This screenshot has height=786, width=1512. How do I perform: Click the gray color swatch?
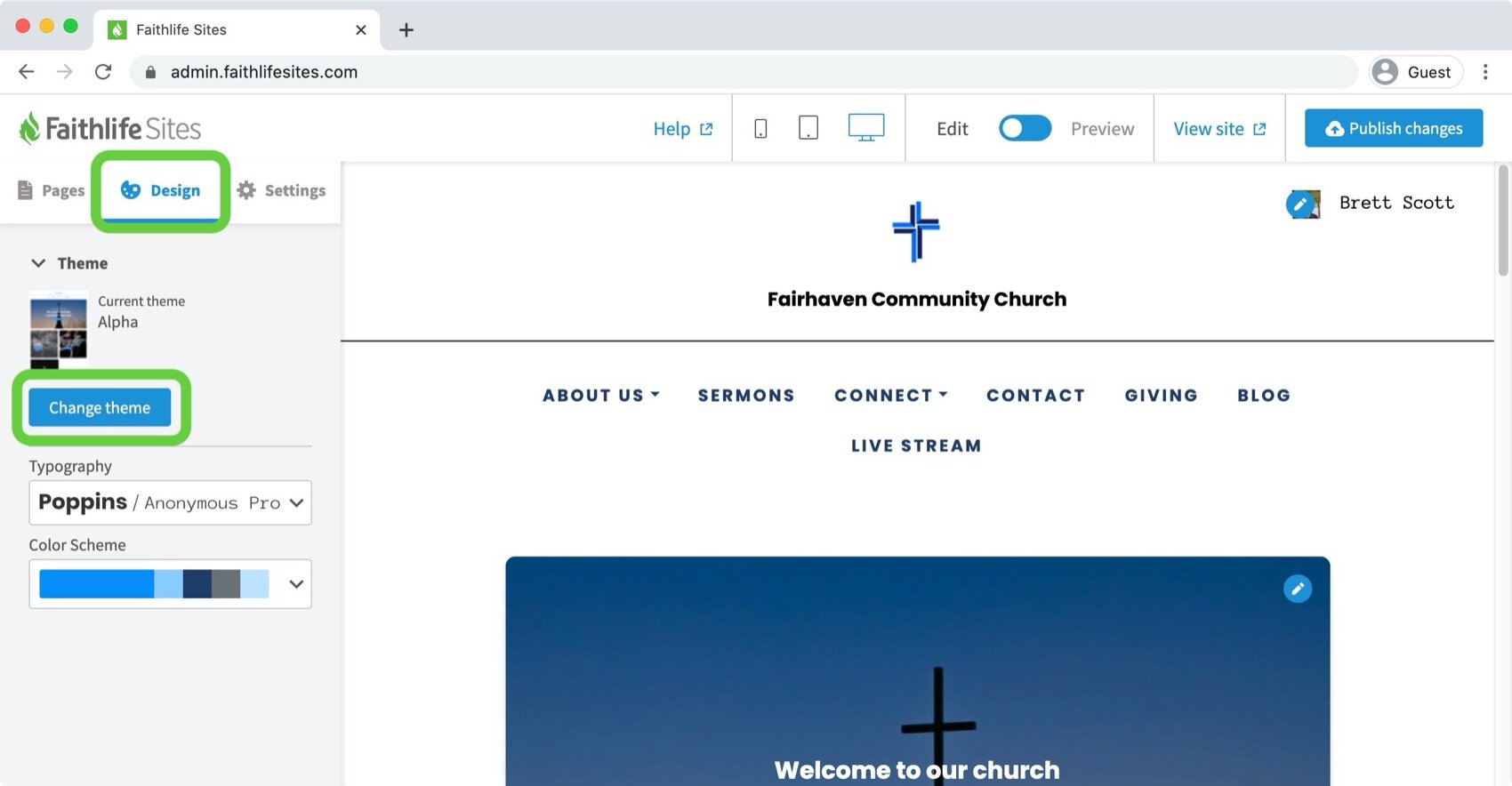click(x=226, y=584)
